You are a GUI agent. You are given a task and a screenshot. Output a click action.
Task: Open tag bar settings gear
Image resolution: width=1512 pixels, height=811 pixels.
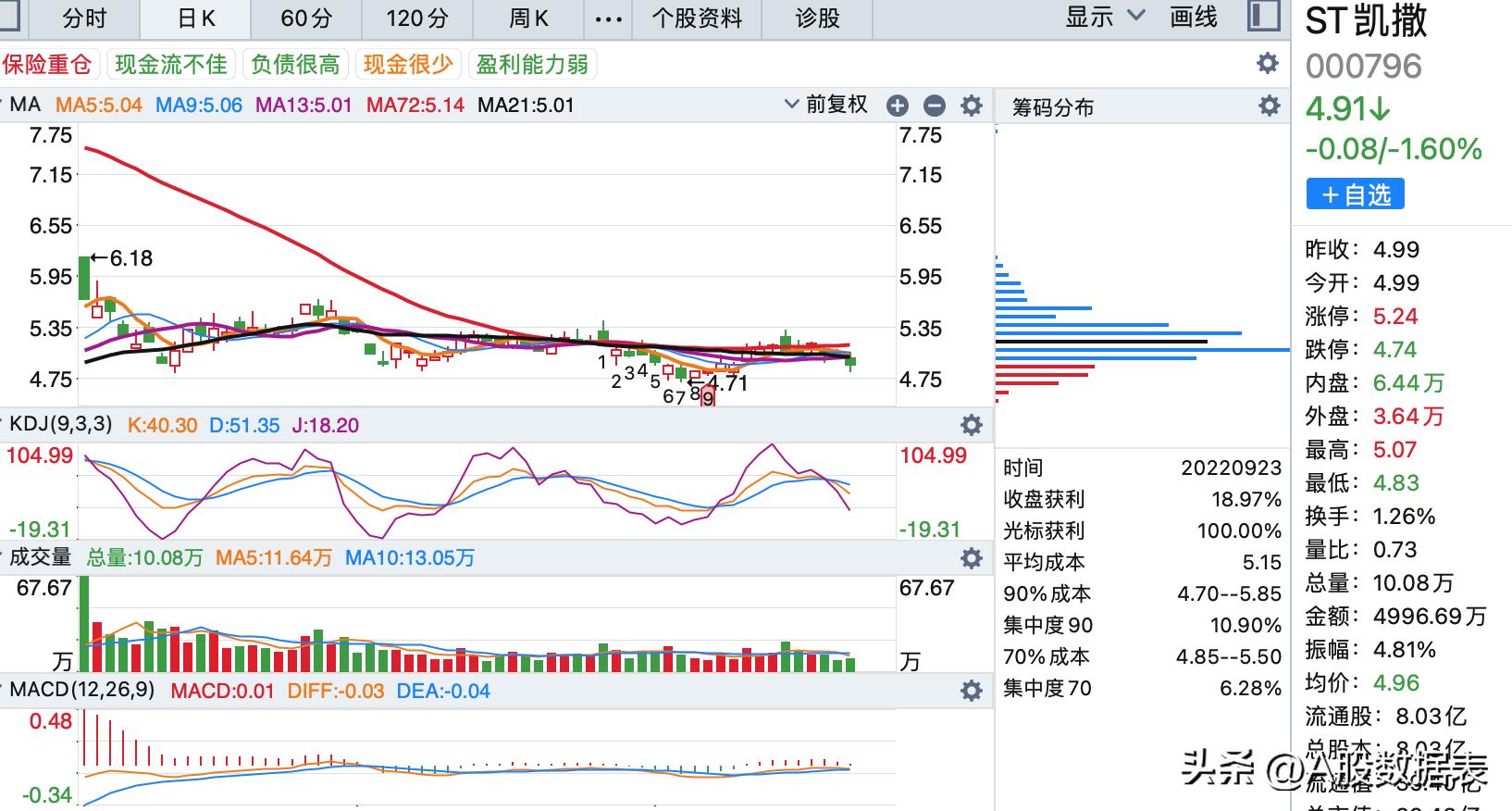coord(1267,63)
